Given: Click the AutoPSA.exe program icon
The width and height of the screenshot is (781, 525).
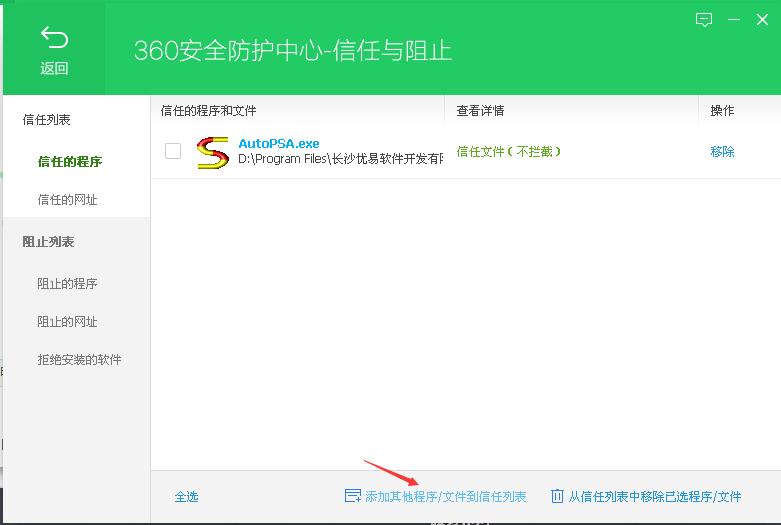Looking at the screenshot, I should pos(212,152).
